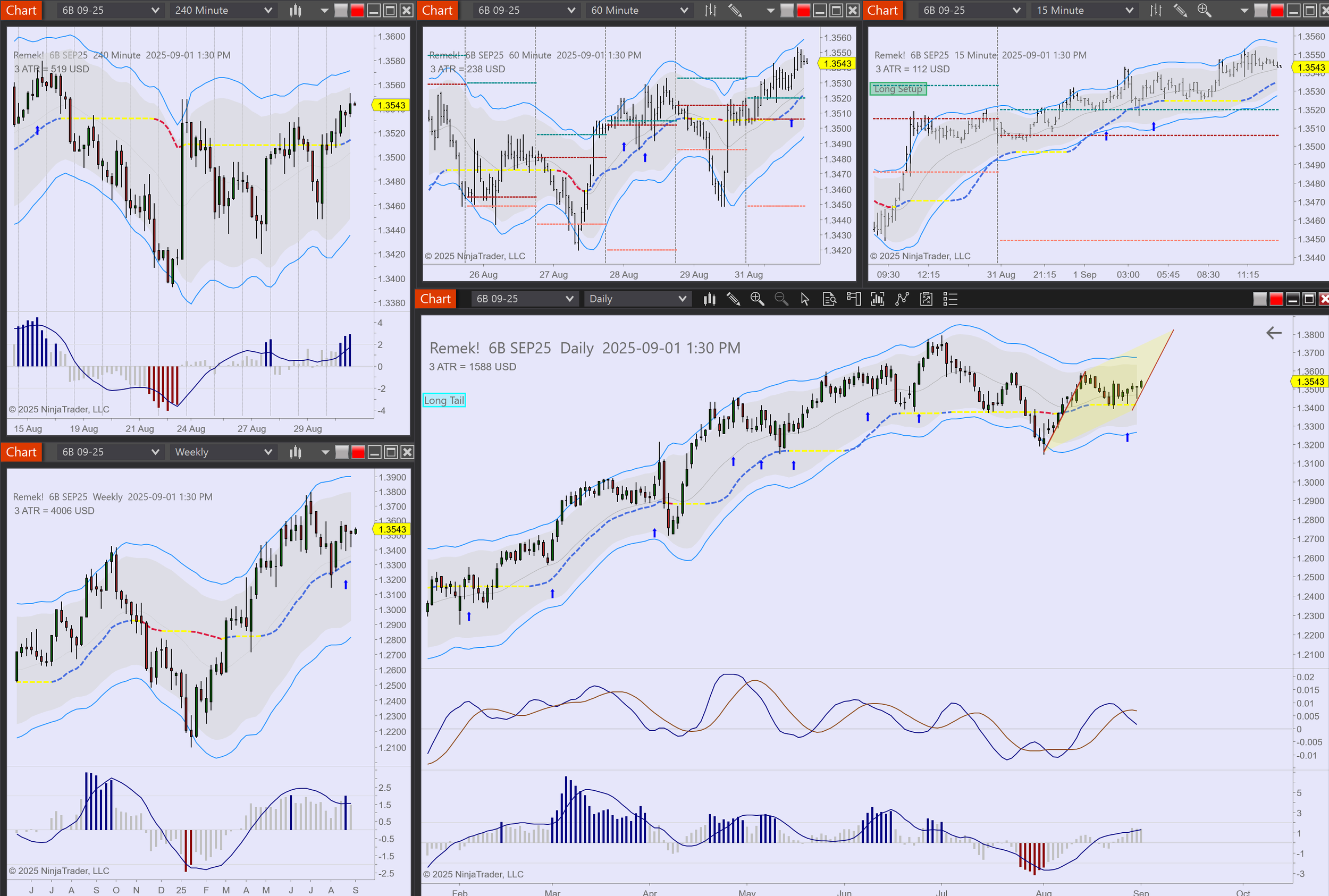Click red link color box in 240 Minute chart
Viewport: 1329px width, 896px height.
(357, 10)
